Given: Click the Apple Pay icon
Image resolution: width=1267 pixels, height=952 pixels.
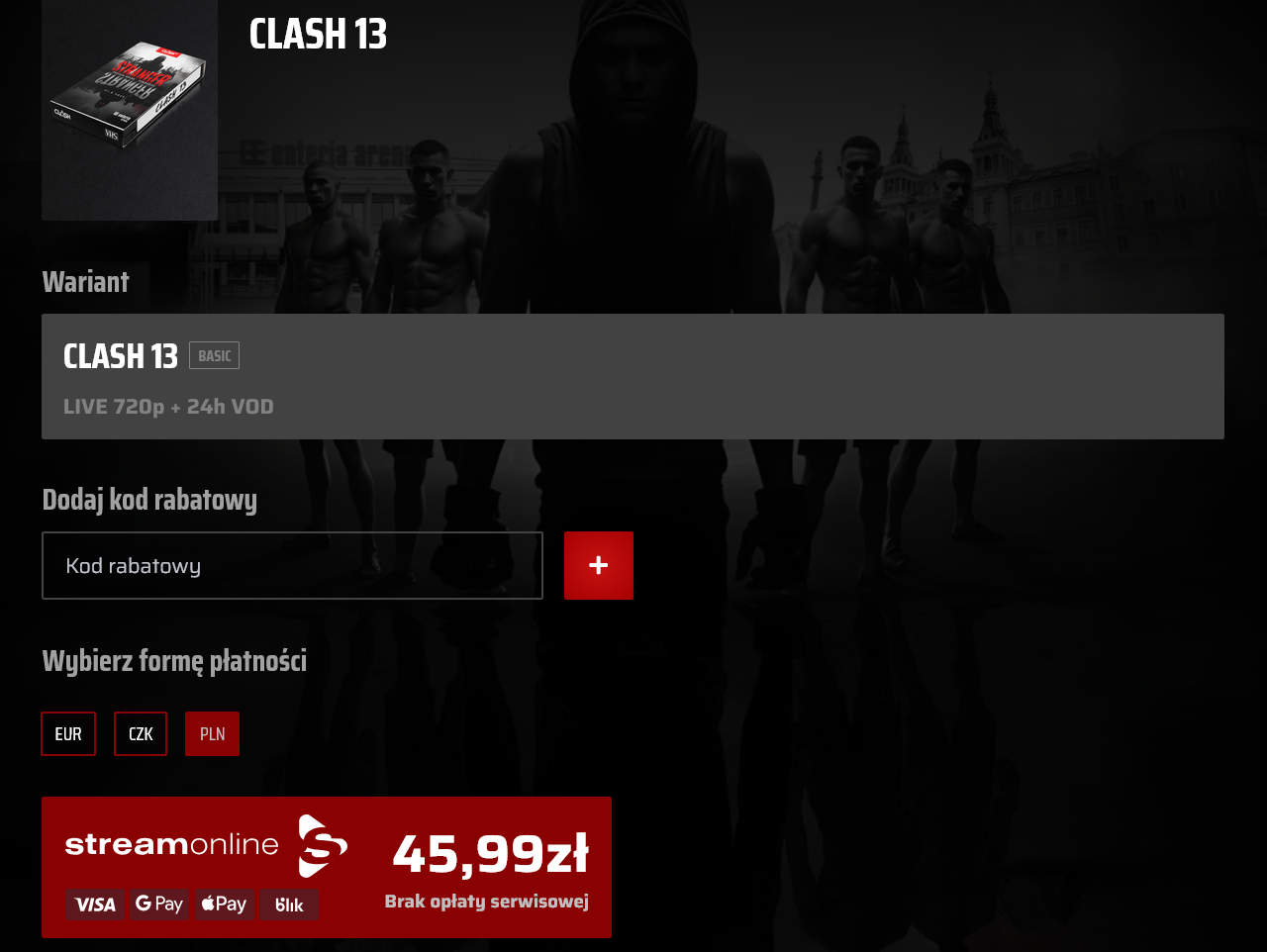Looking at the screenshot, I should tap(225, 904).
